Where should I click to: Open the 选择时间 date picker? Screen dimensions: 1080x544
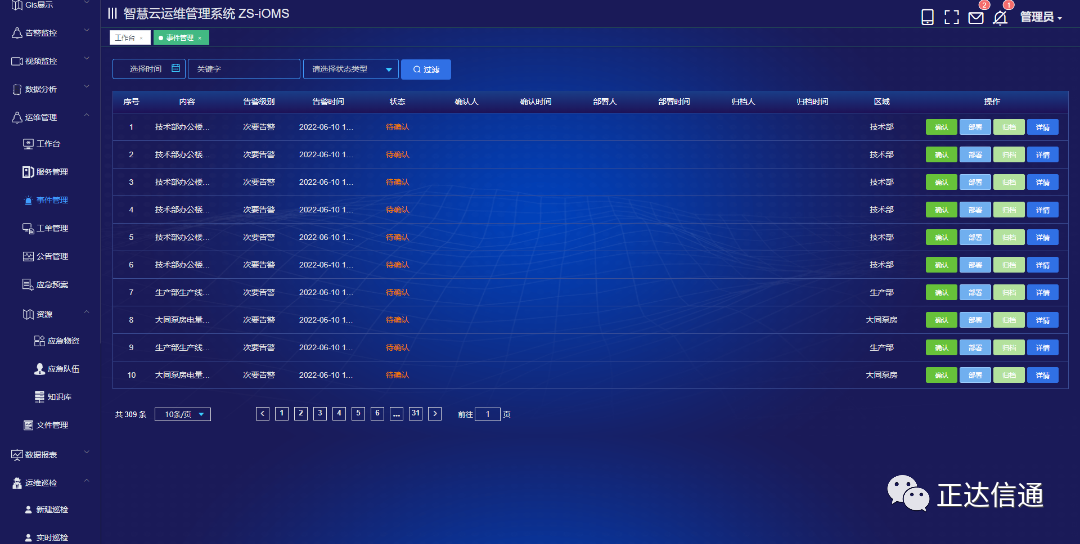[x=149, y=69]
